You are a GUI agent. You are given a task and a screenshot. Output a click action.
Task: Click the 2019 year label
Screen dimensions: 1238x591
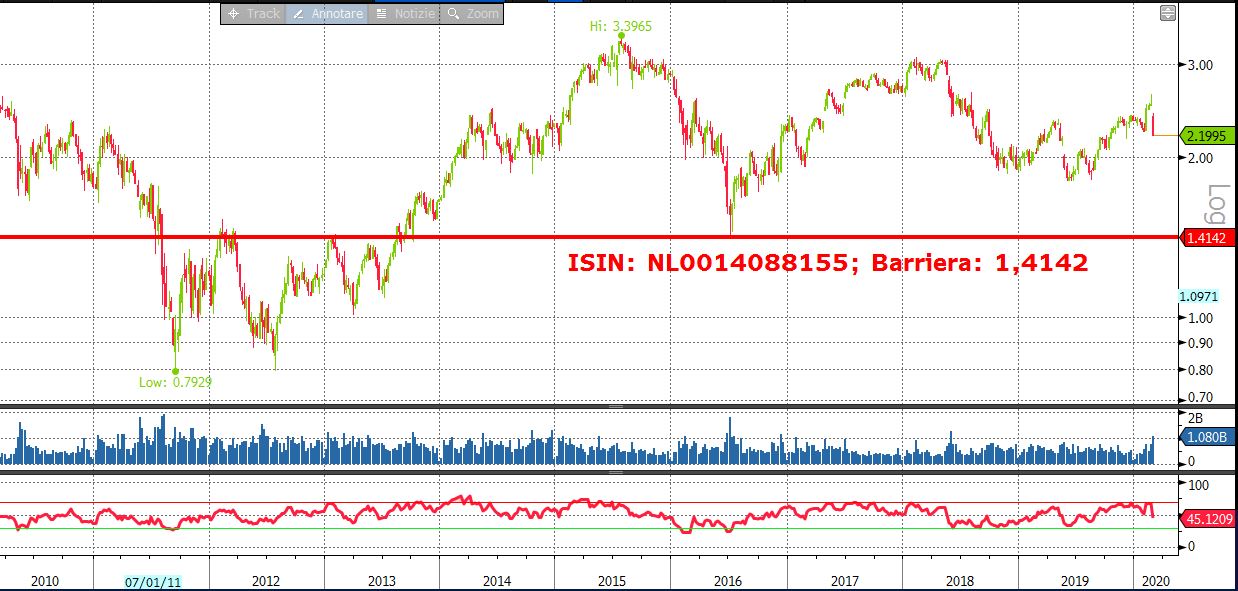pyautogui.click(x=1075, y=581)
